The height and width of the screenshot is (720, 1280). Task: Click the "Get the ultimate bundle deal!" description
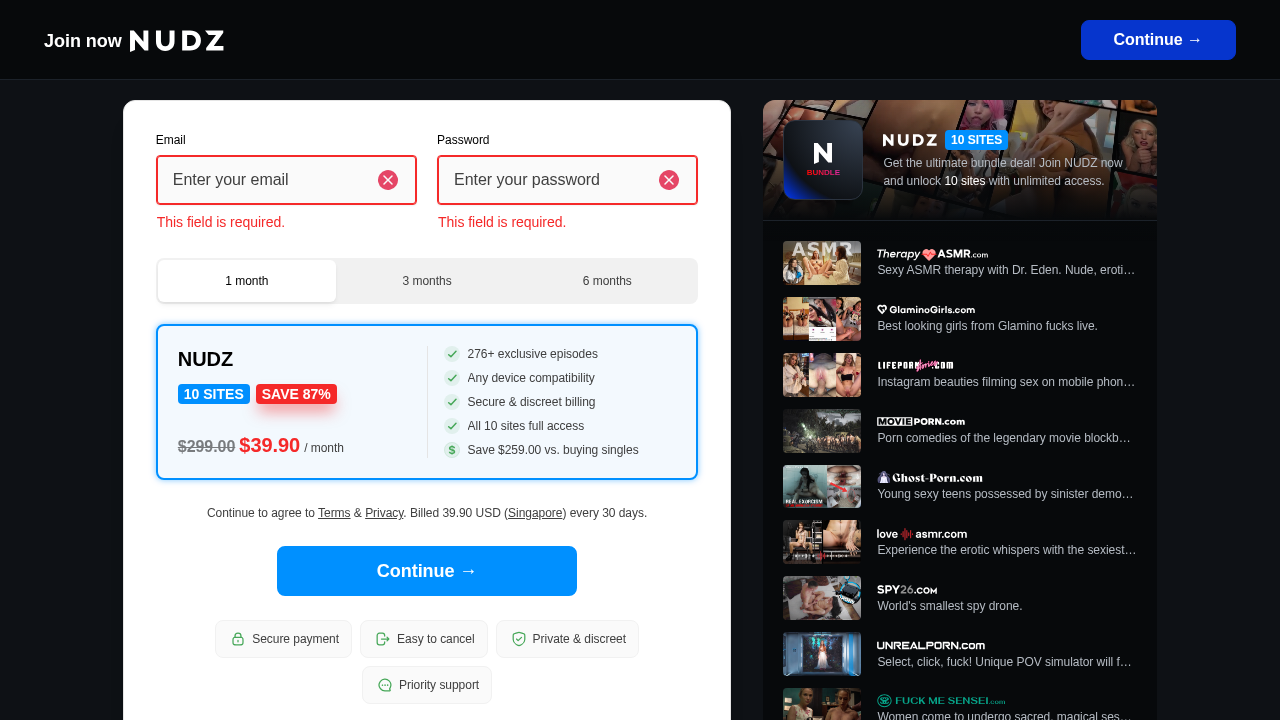point(1003,172)
